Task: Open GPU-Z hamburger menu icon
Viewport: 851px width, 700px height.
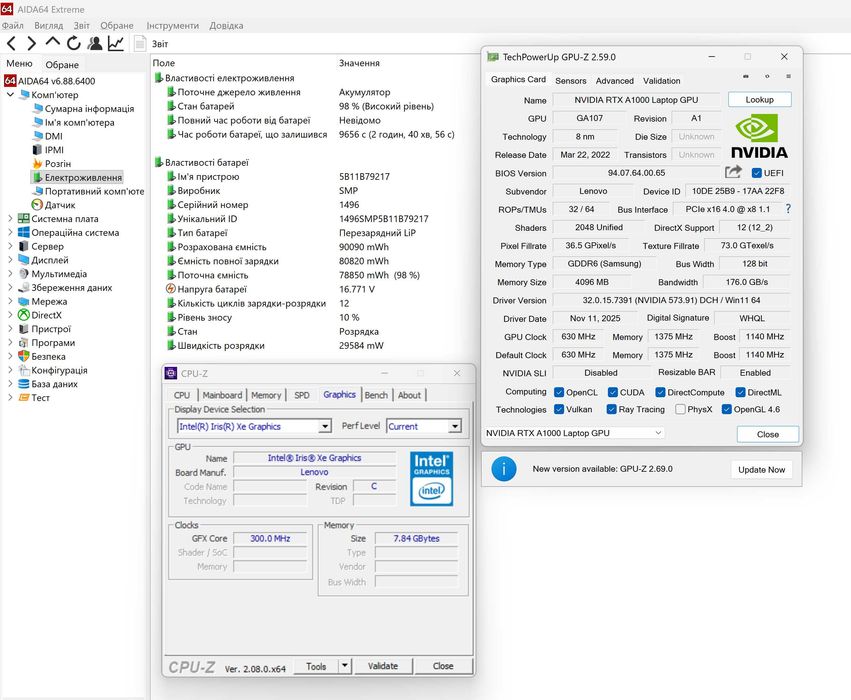Action: (x=788, y=77)
